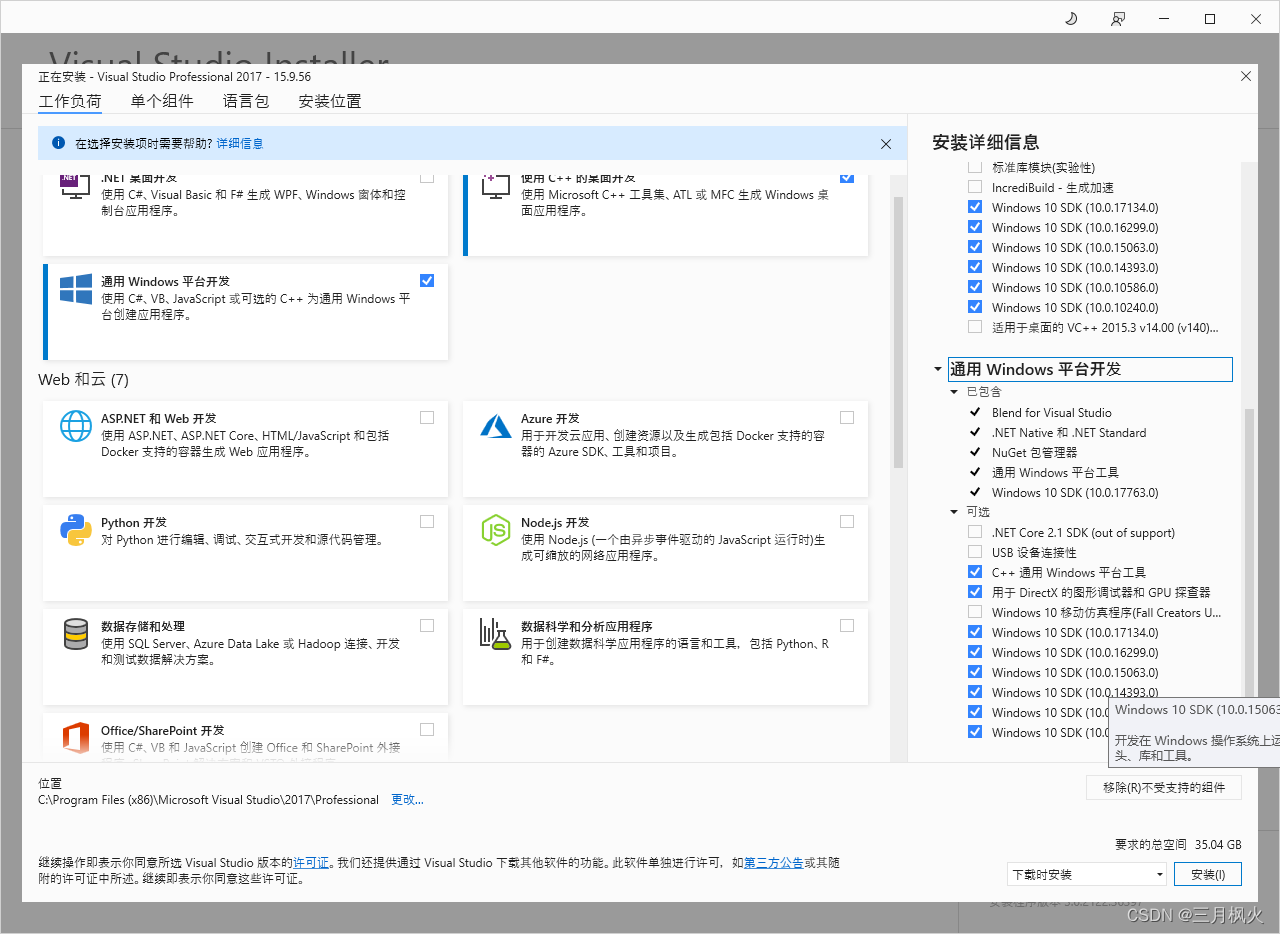Click the Office/SharePoint 开发 icon
The image size is (1280, 934).
(x=76, y=738)
